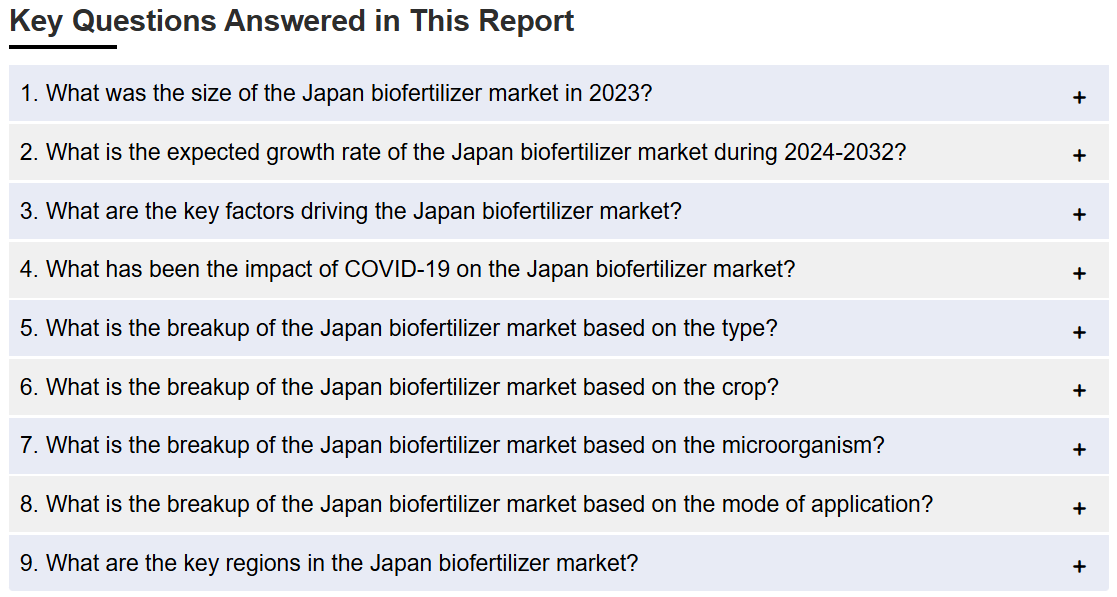This screenshot has width=1117, height=597.
Task: Toggle plus icon for COVID-19 impact question
Action: pyautogui.click(x=1079, y=274)
